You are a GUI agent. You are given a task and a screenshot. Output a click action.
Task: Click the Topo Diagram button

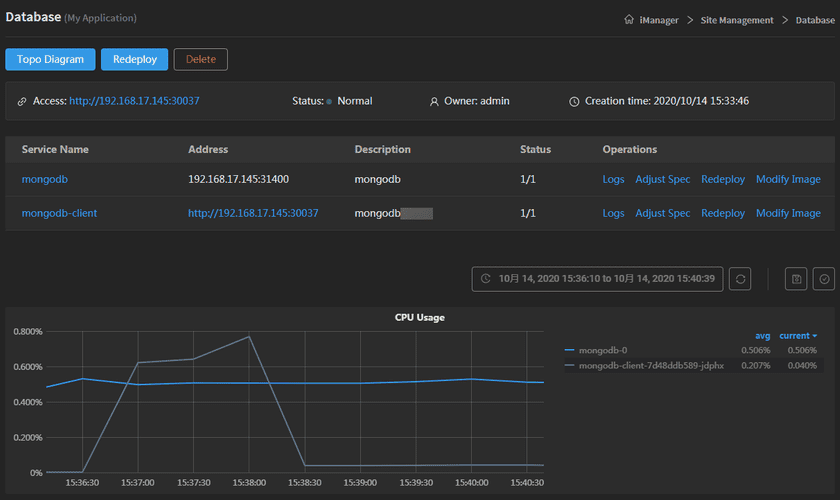point(50,59)
